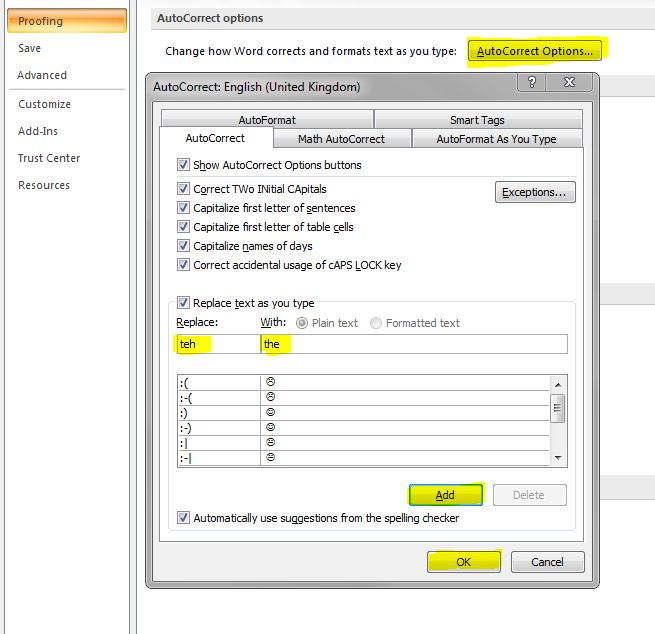Image resolution: width=655 pixels, height=634 pixels.
Task: Click the neutral face symbol for :|
Action: pyautogui.click(x=271, y=442)
